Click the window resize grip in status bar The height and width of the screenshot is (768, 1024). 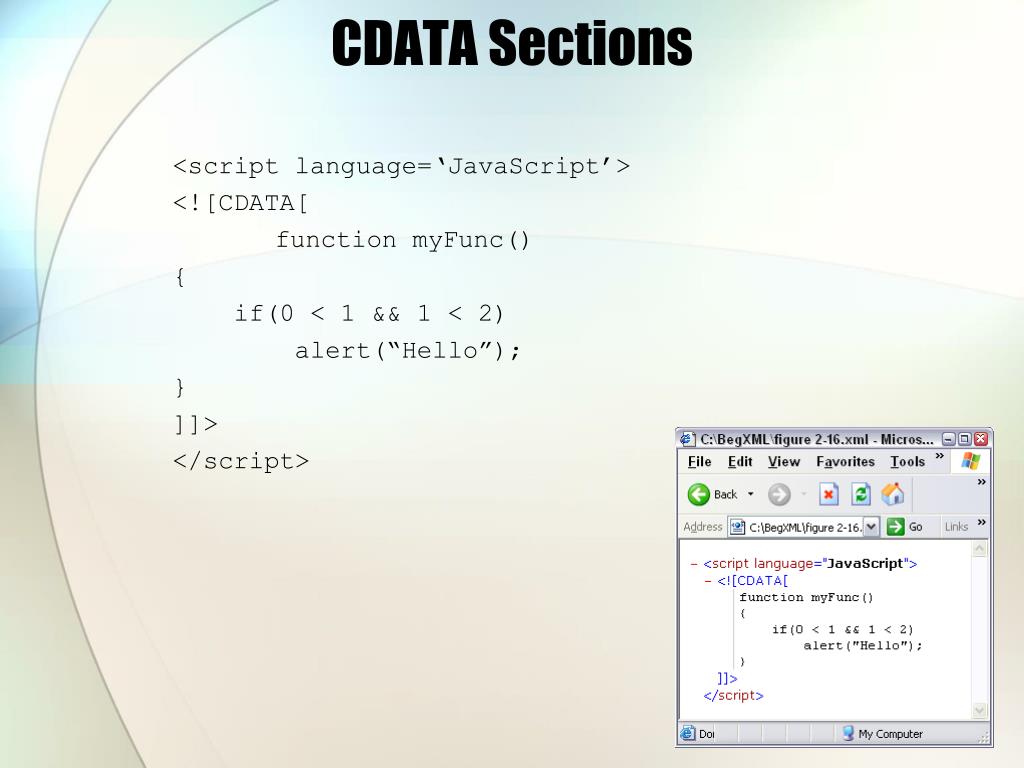point(984,737)
